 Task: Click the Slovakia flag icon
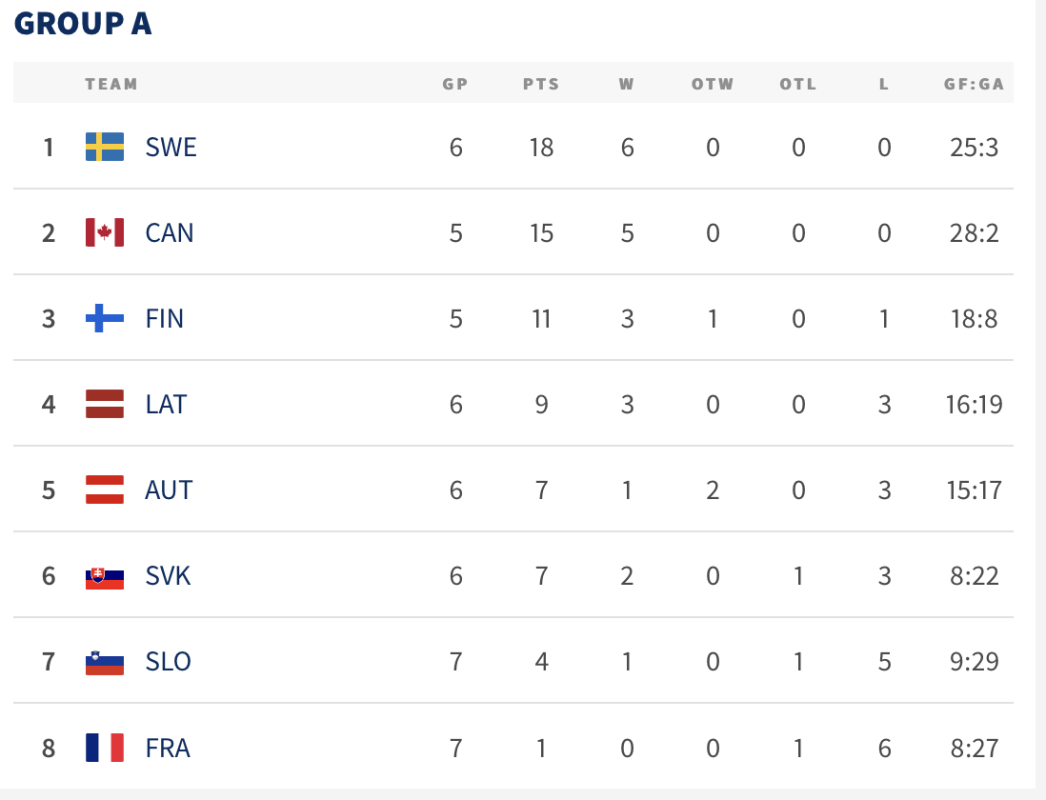(x=105, y=578)
